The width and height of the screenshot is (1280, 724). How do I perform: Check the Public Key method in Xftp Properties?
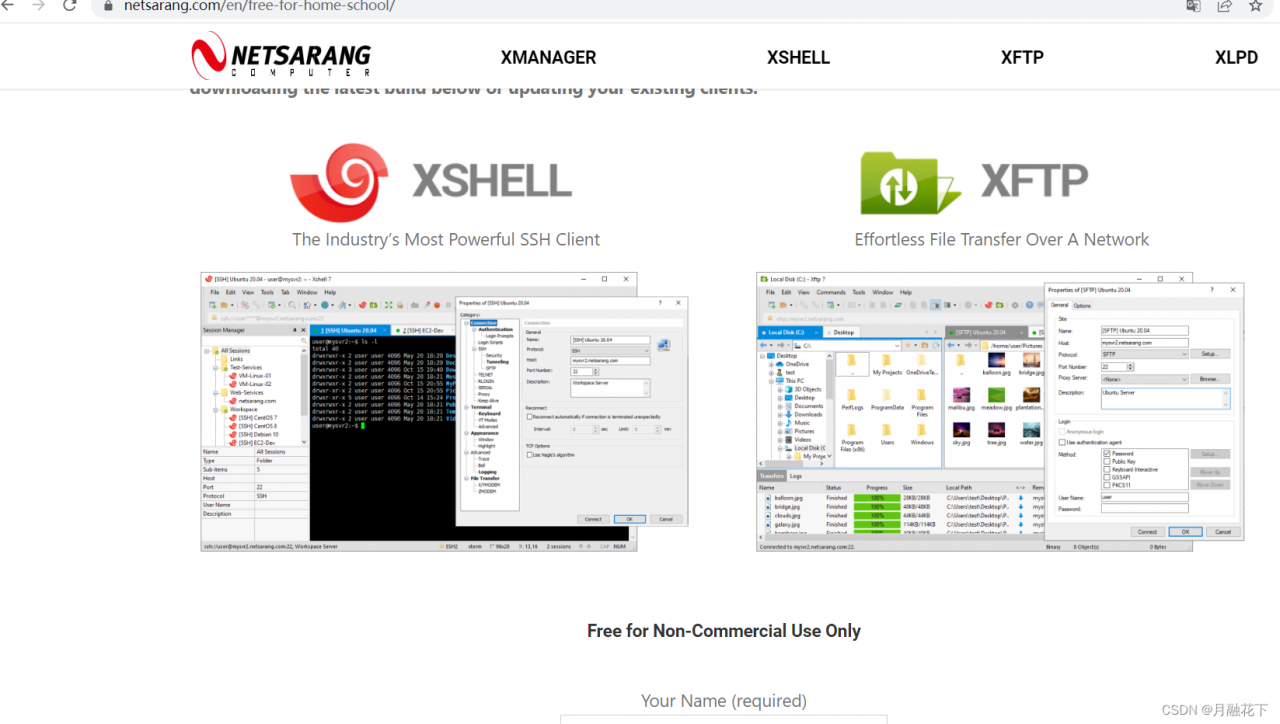tap(1107, 462)
